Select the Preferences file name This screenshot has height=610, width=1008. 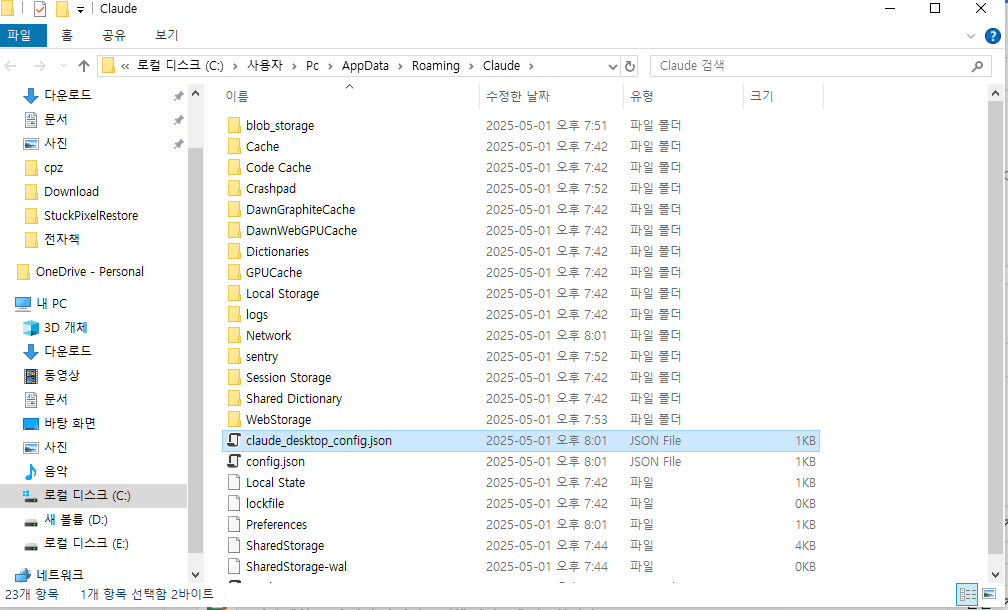(x=276, y=525)
